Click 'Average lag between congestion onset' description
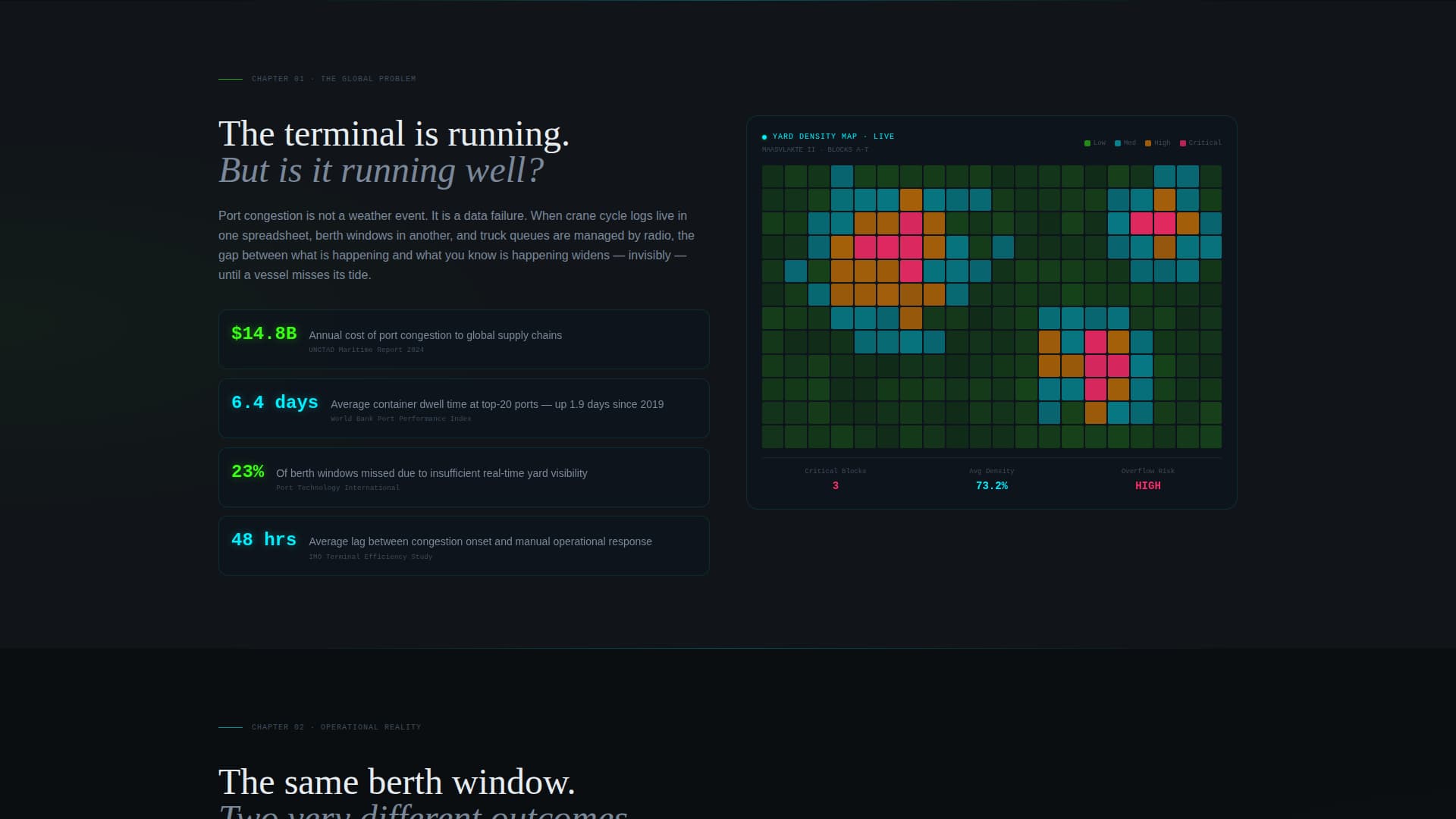 coord(480,541)
